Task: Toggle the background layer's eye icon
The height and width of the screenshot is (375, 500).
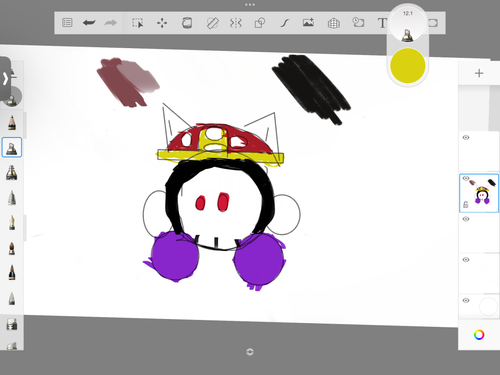Action: click(466, 300)
